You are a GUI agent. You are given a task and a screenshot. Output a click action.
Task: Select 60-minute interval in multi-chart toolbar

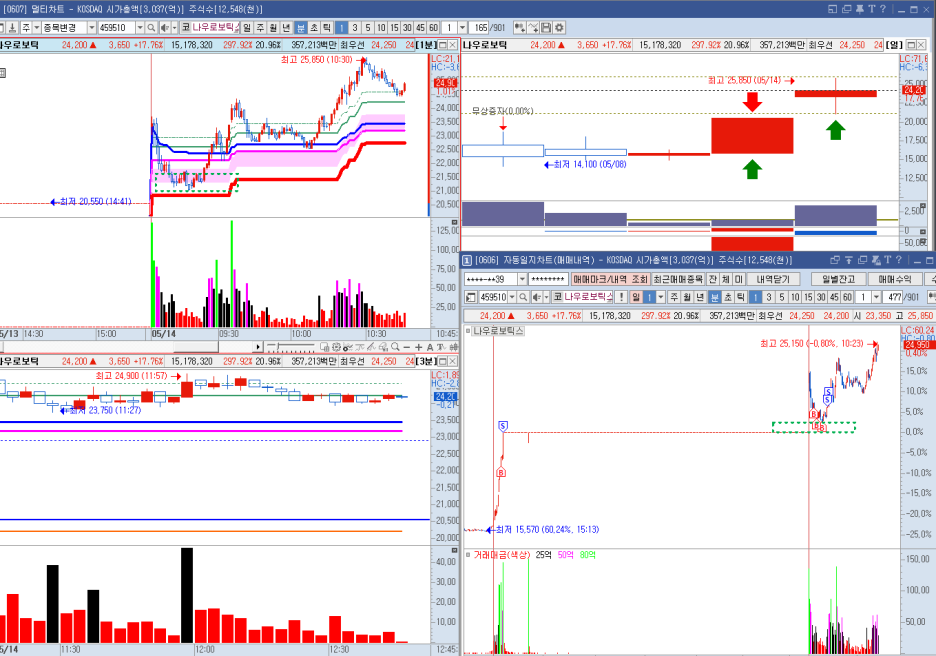[433, 27]
